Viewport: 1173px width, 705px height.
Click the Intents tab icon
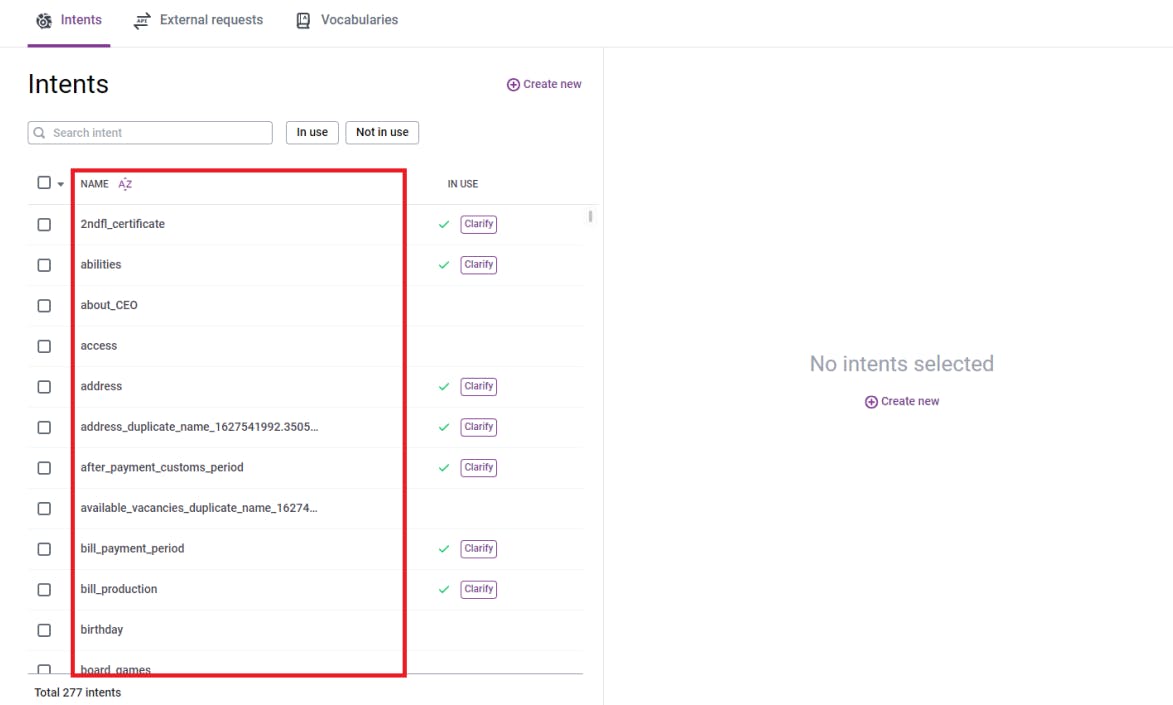[x=44, y=21]
